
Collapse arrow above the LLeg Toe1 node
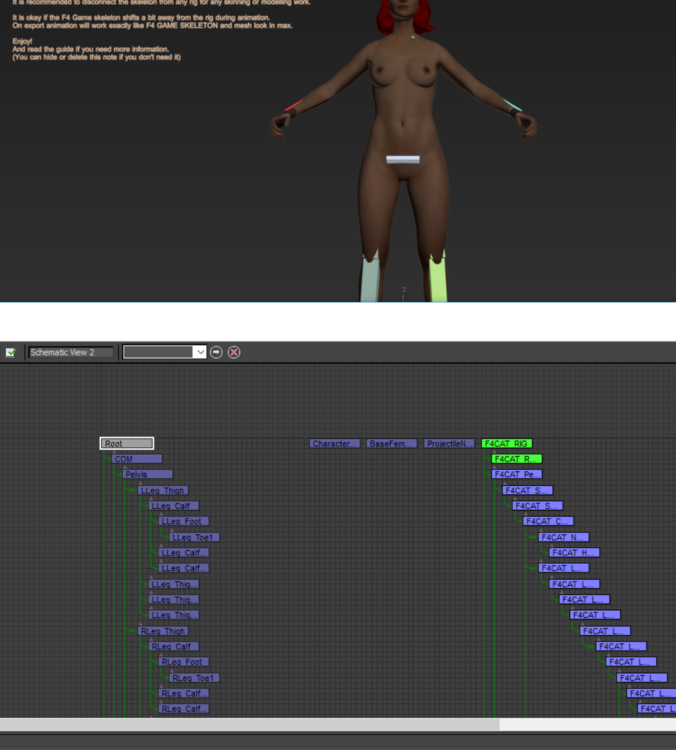171,531
